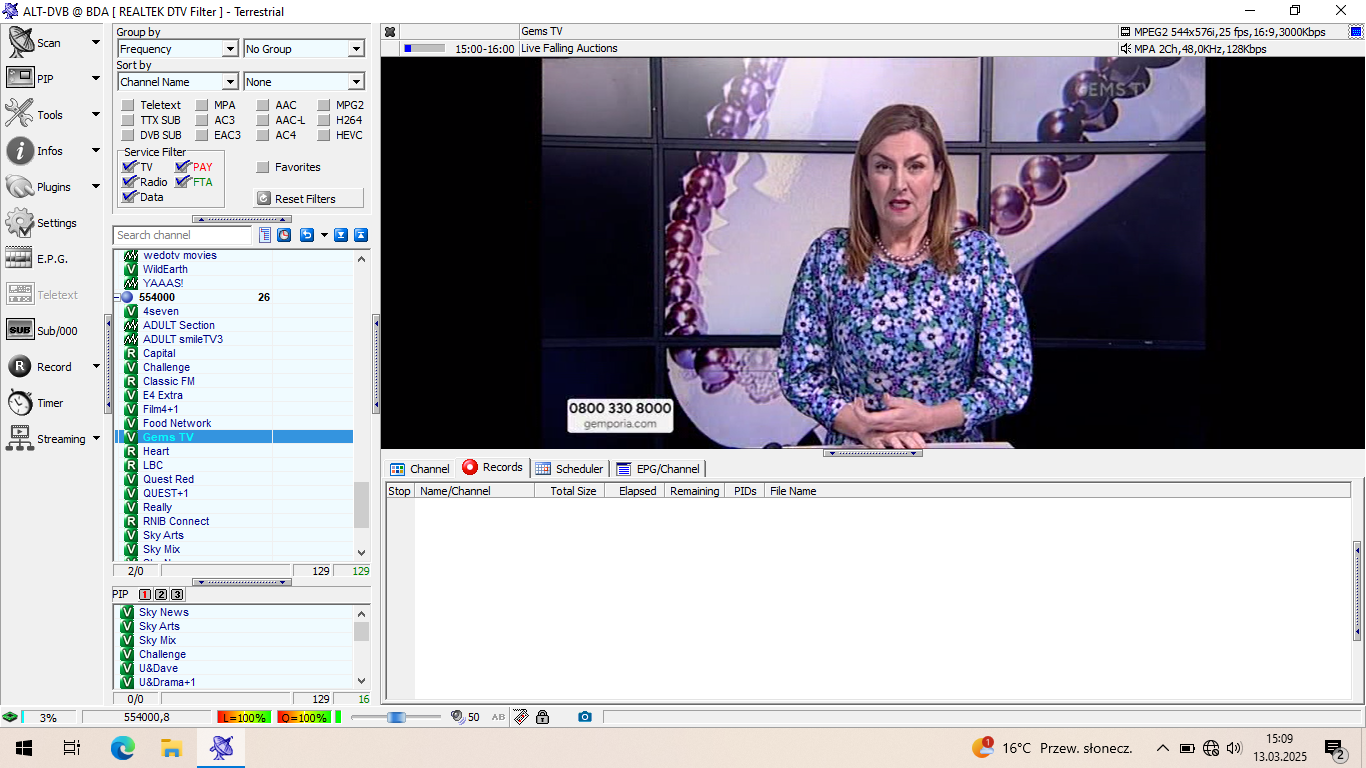
Task: Expand the Streaming menu arrow
Action: point(96,438)
